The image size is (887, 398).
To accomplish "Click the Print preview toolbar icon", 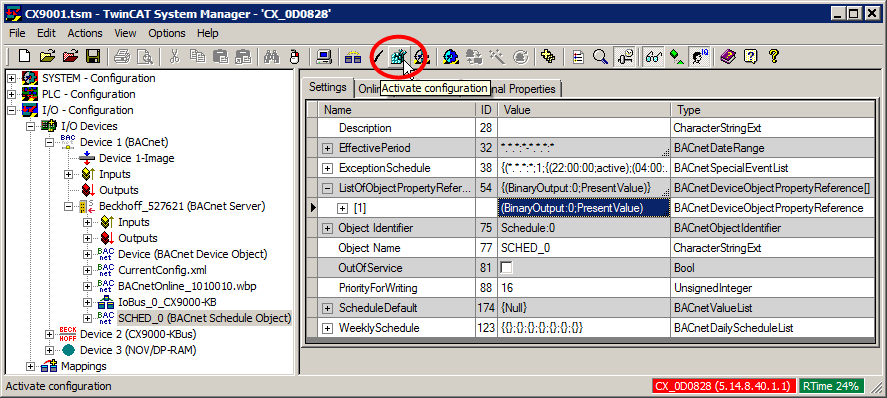I will (x=145, y=56).
